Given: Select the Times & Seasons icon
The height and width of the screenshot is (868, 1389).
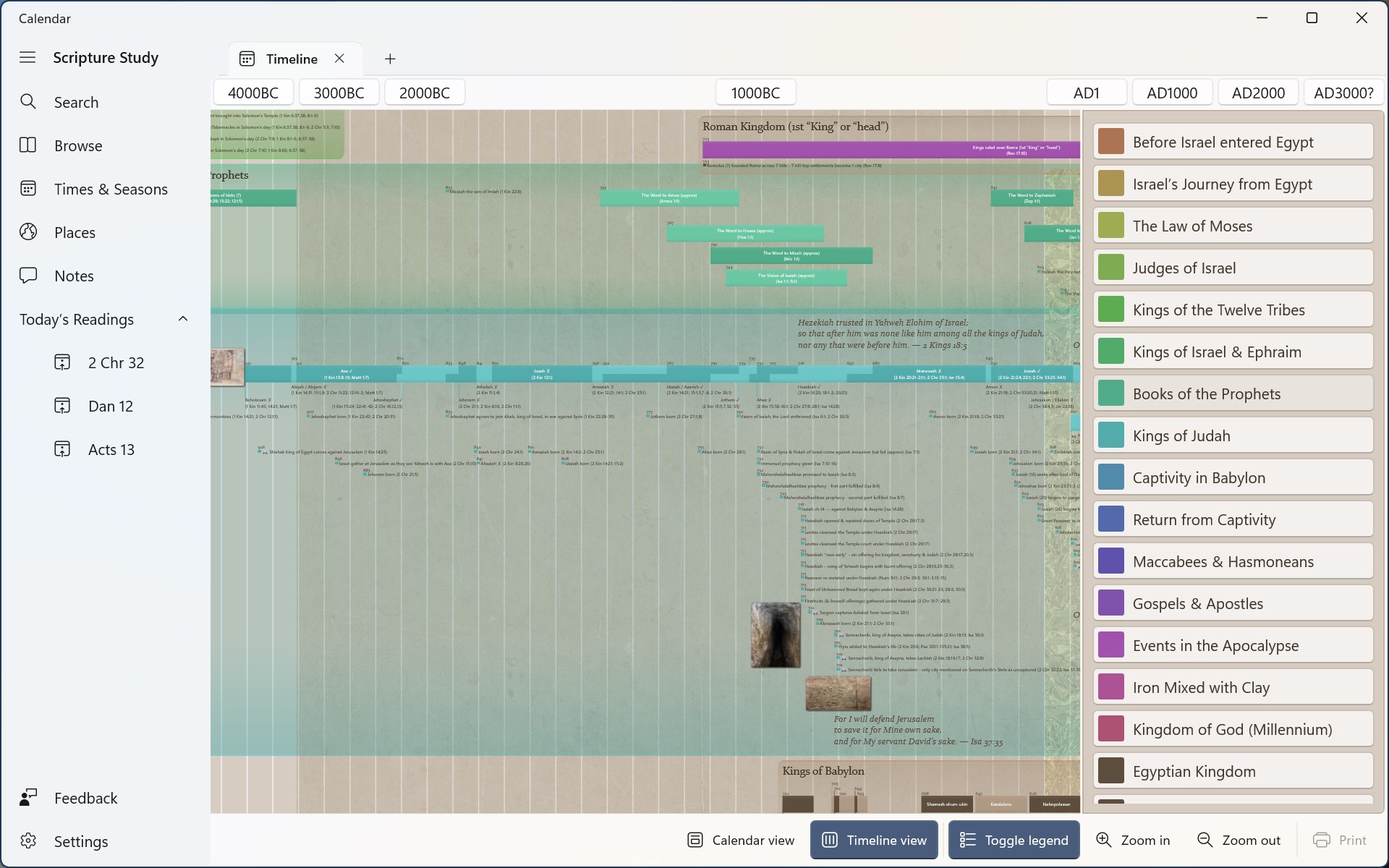Looking at the screenshot, I should [x=27, y=189].
